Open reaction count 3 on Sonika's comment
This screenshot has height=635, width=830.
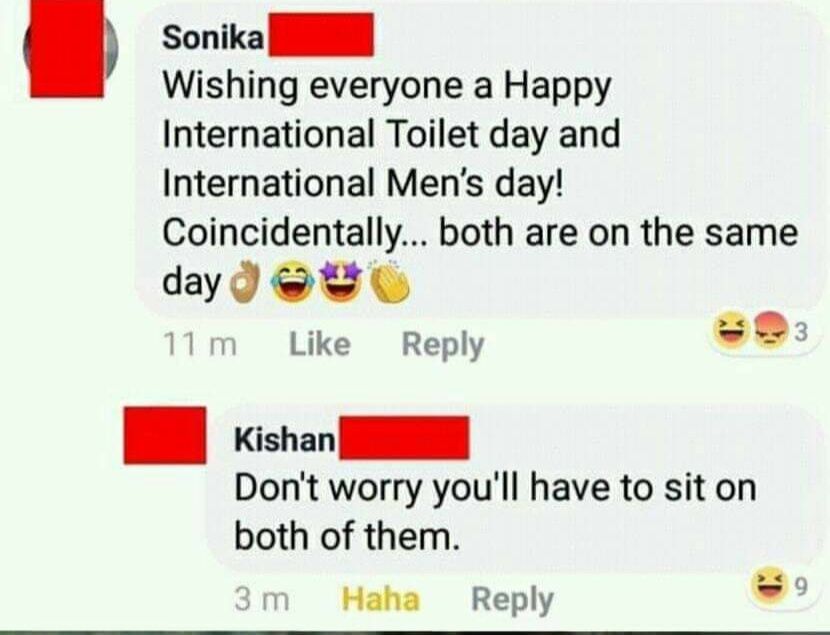801,332
